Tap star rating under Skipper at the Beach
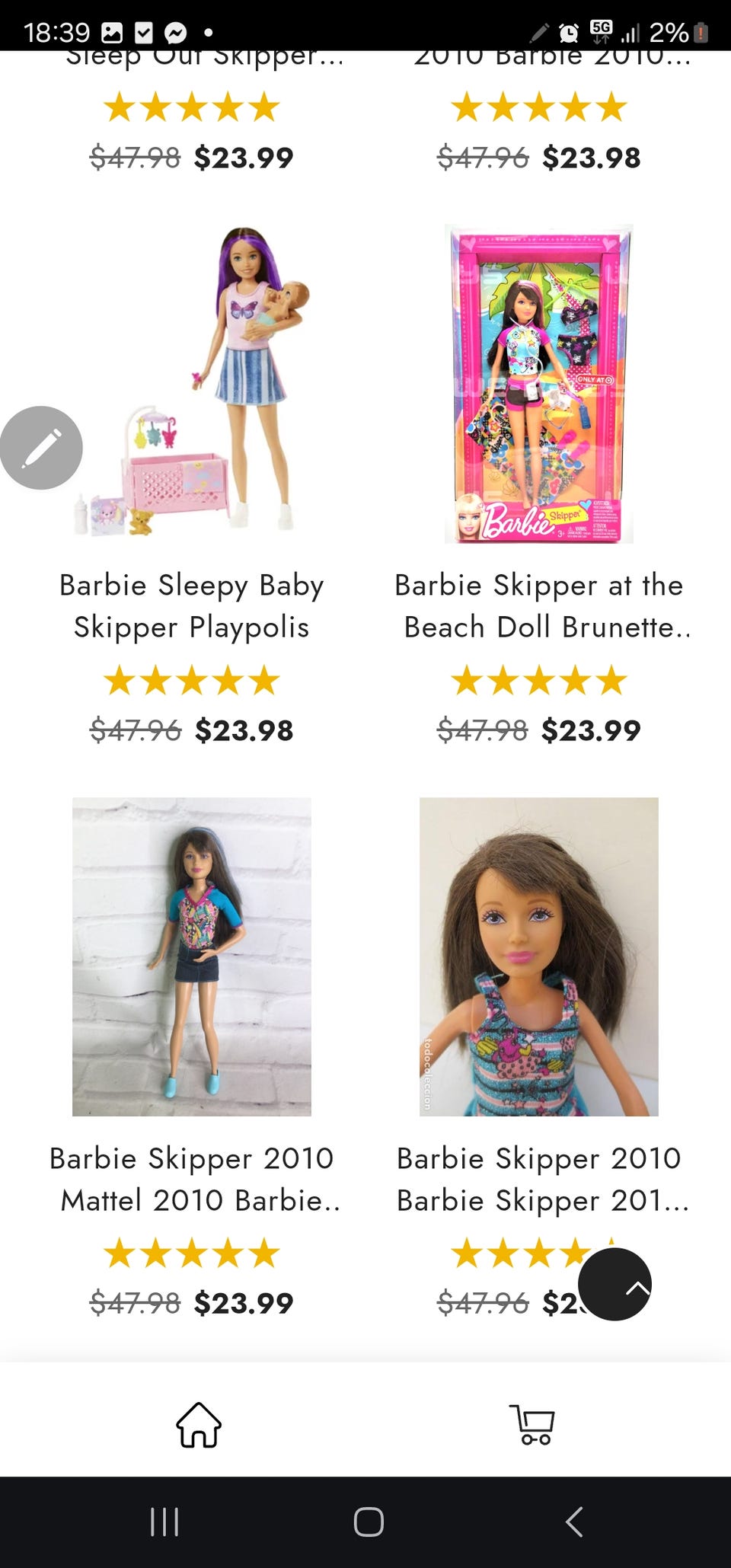The image size is (731, 1568). click(539, 680)
